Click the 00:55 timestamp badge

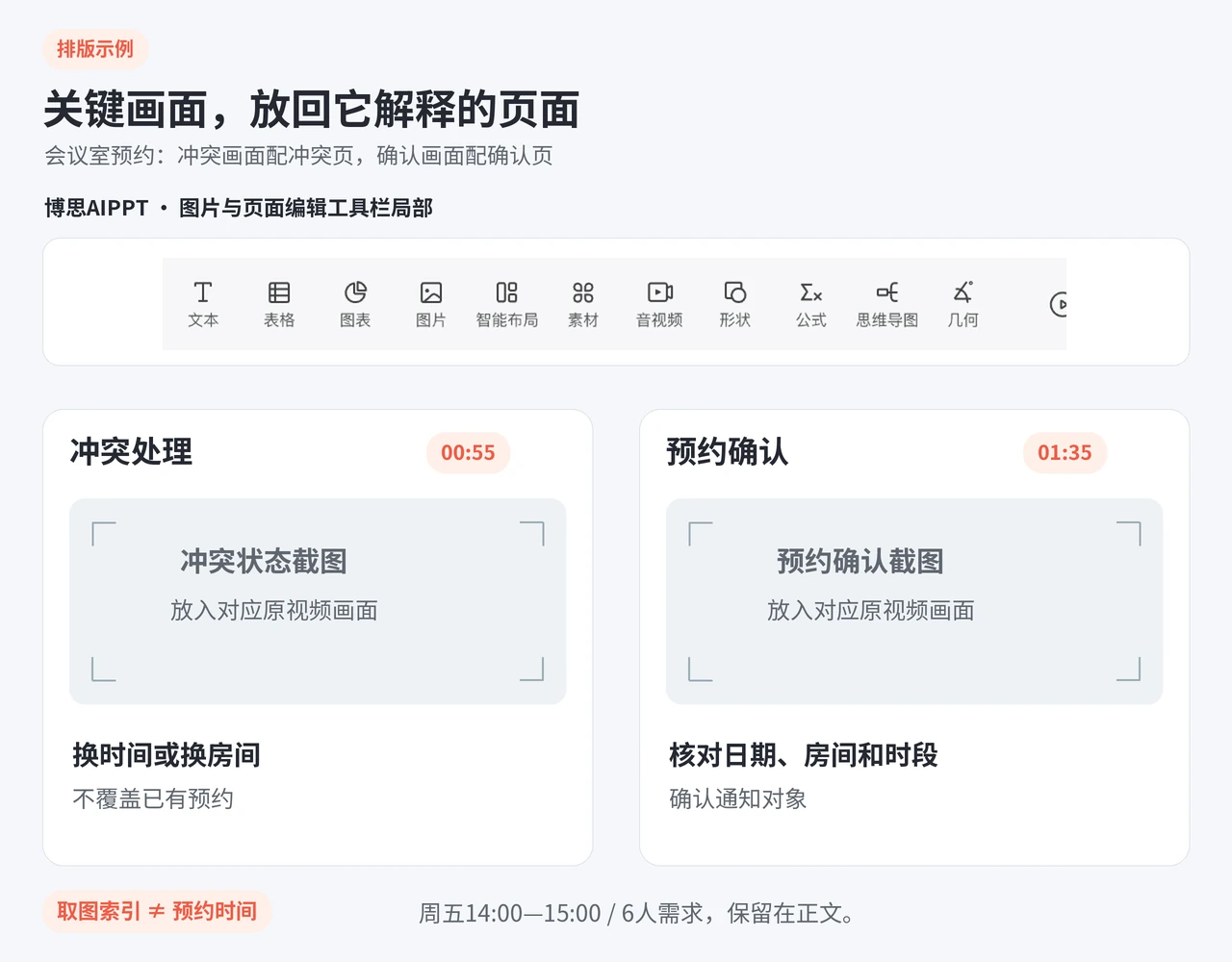tap(468, 453)
